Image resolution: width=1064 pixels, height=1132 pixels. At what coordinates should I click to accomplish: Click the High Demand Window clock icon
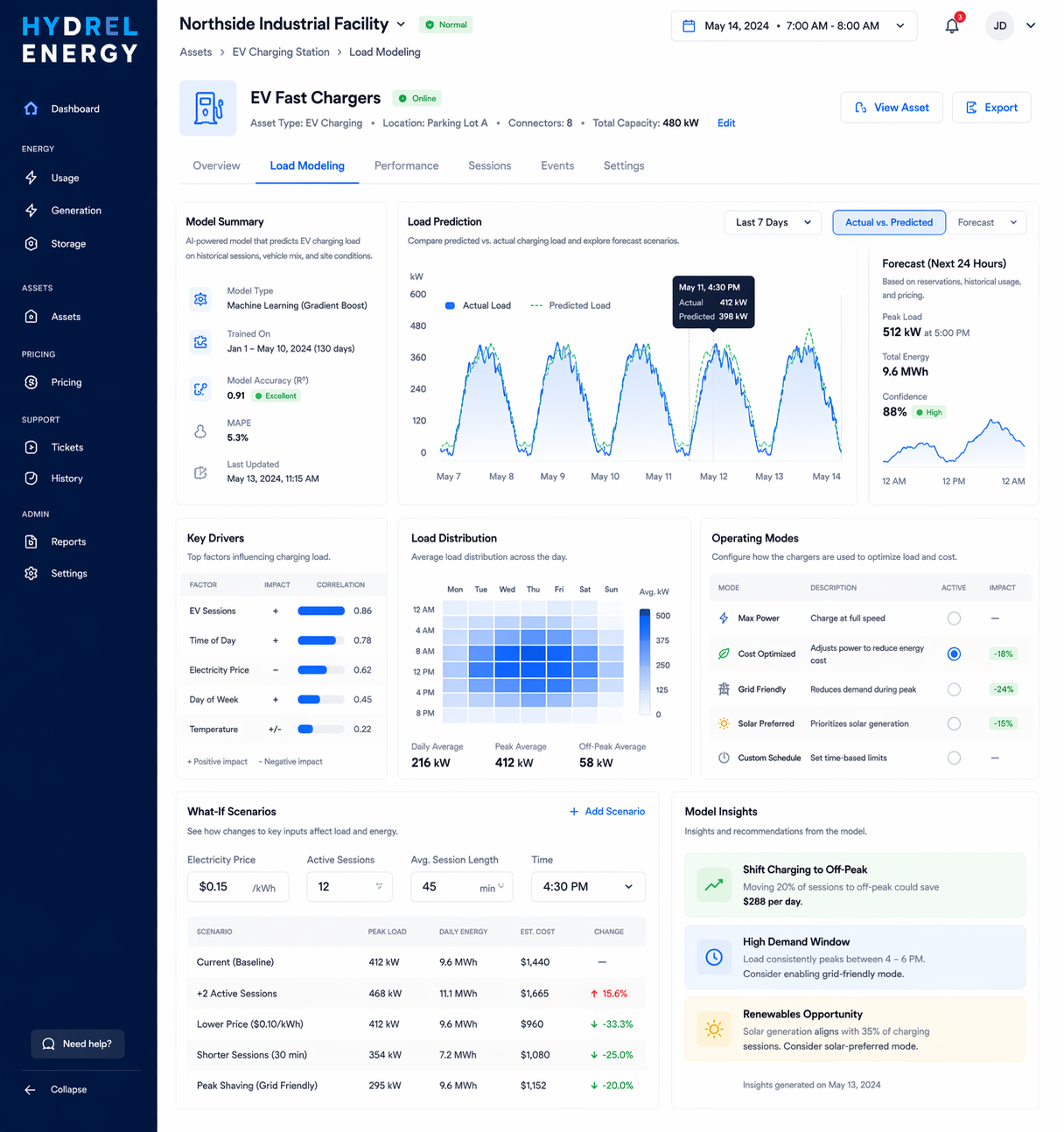point(714,957)
